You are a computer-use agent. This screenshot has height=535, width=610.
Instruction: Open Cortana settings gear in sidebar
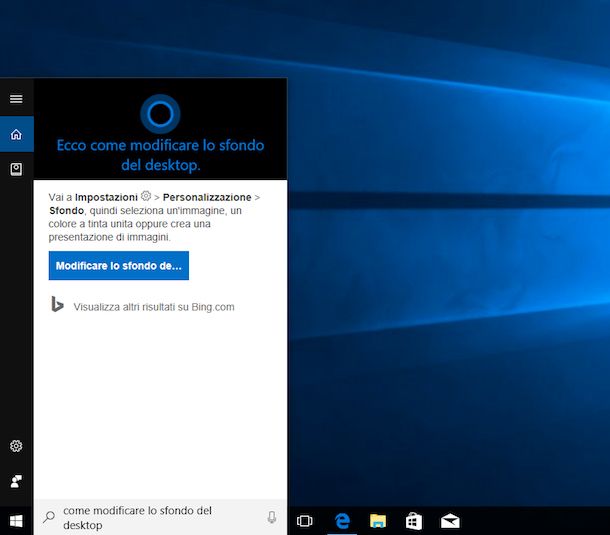coord(16,446)
